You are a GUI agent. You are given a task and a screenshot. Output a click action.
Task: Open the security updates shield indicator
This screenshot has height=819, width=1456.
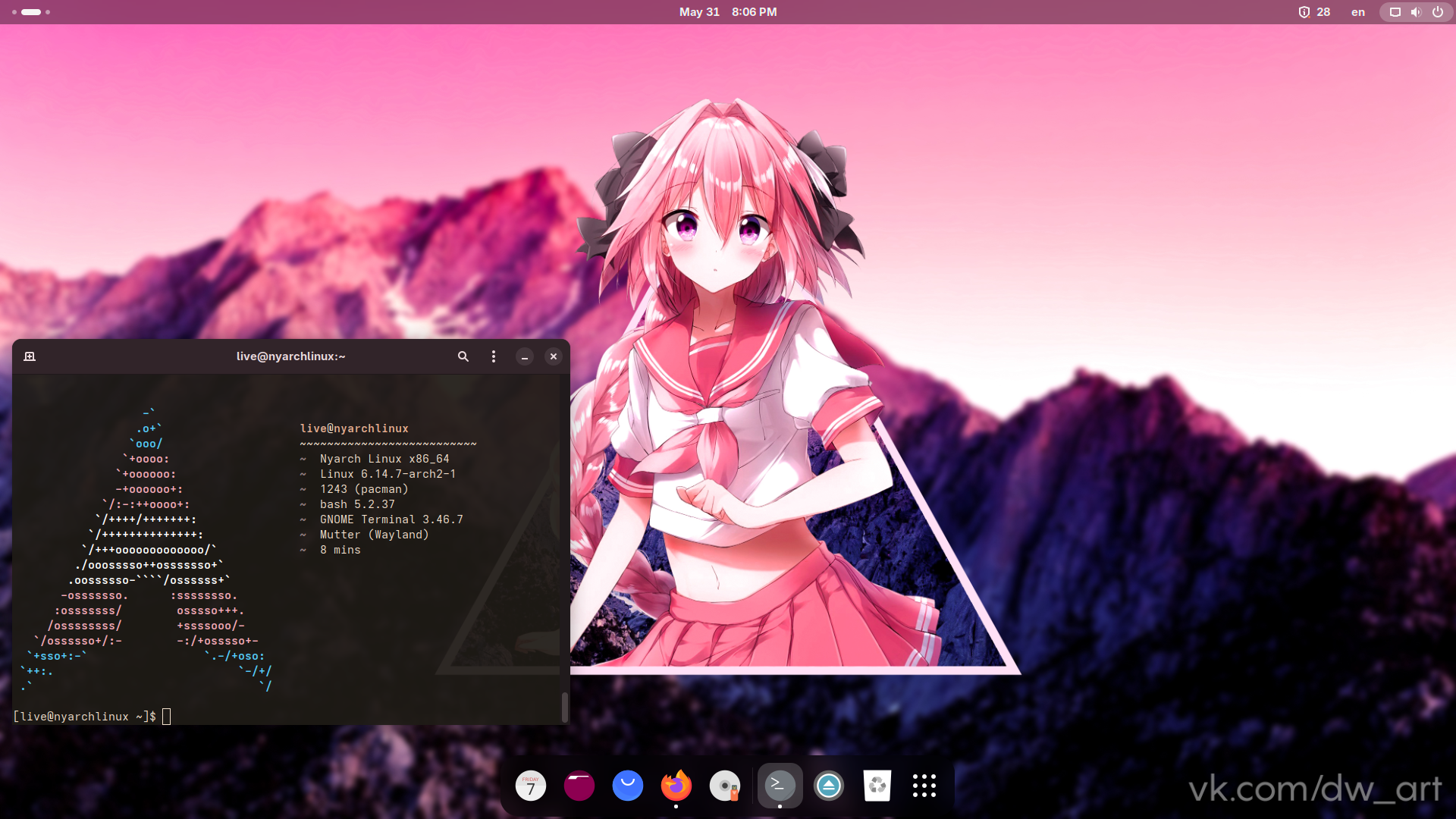tap(1313, 12)
